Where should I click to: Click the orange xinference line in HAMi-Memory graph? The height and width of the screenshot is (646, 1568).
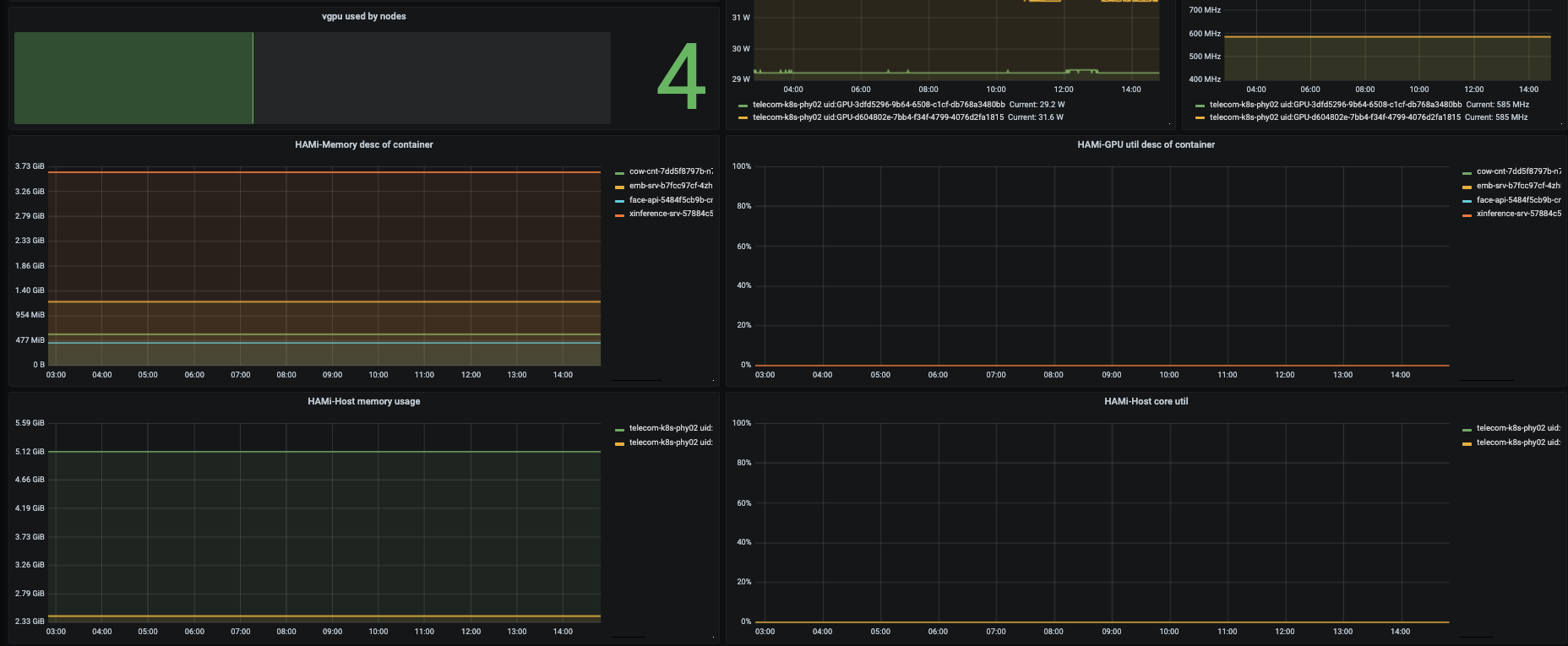(x=324, y=172)
